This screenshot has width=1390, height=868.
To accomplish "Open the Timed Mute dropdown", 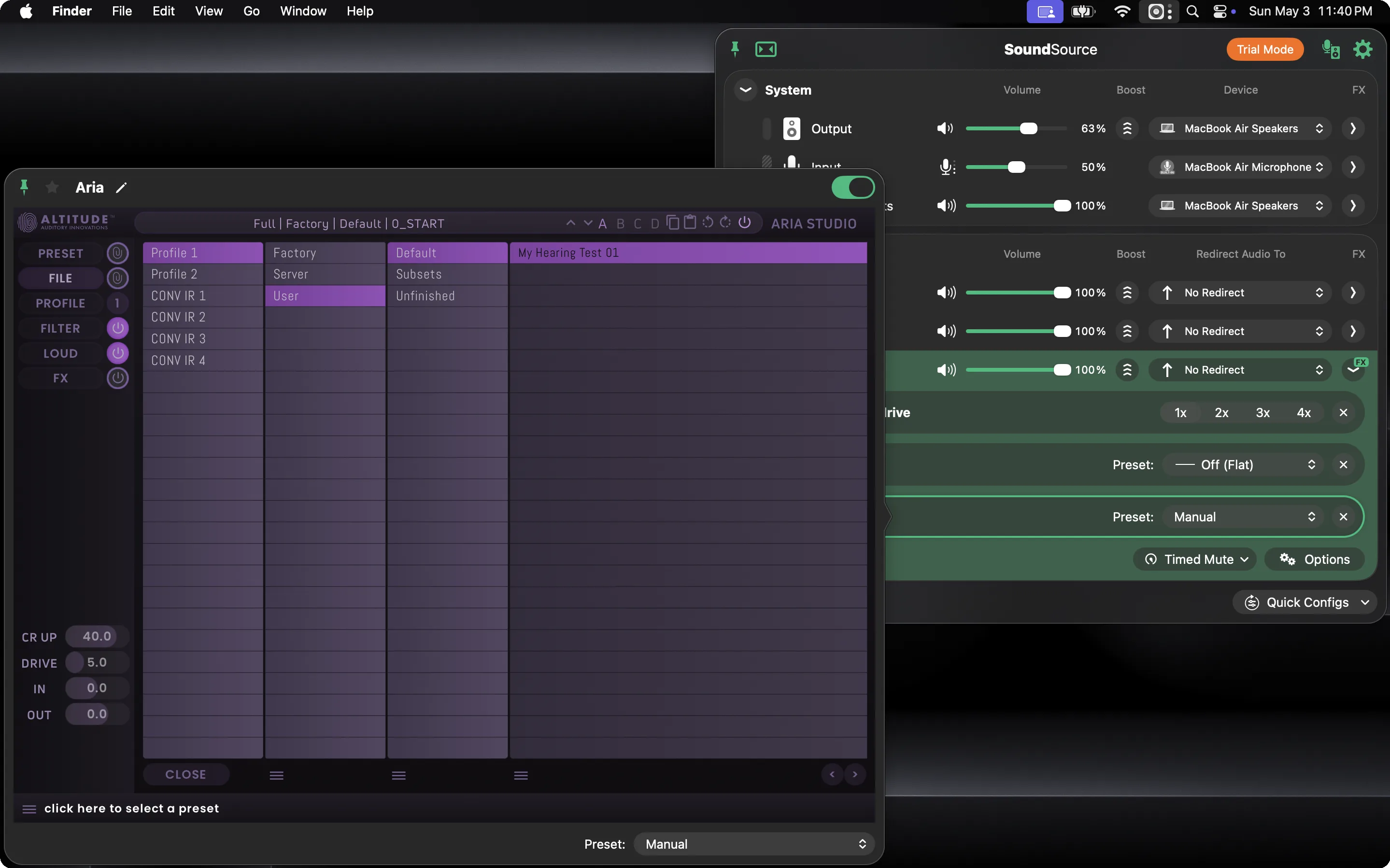I will pyautogui.click(x=1195, y=560).
